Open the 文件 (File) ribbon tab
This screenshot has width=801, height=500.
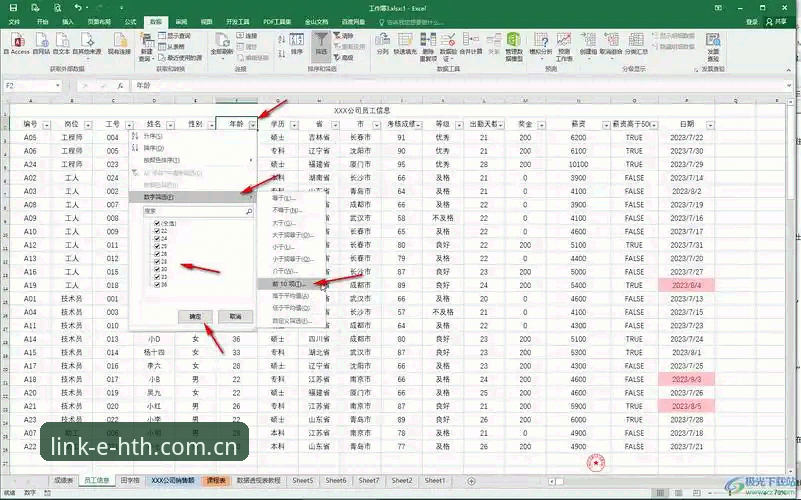pos(14,22)
